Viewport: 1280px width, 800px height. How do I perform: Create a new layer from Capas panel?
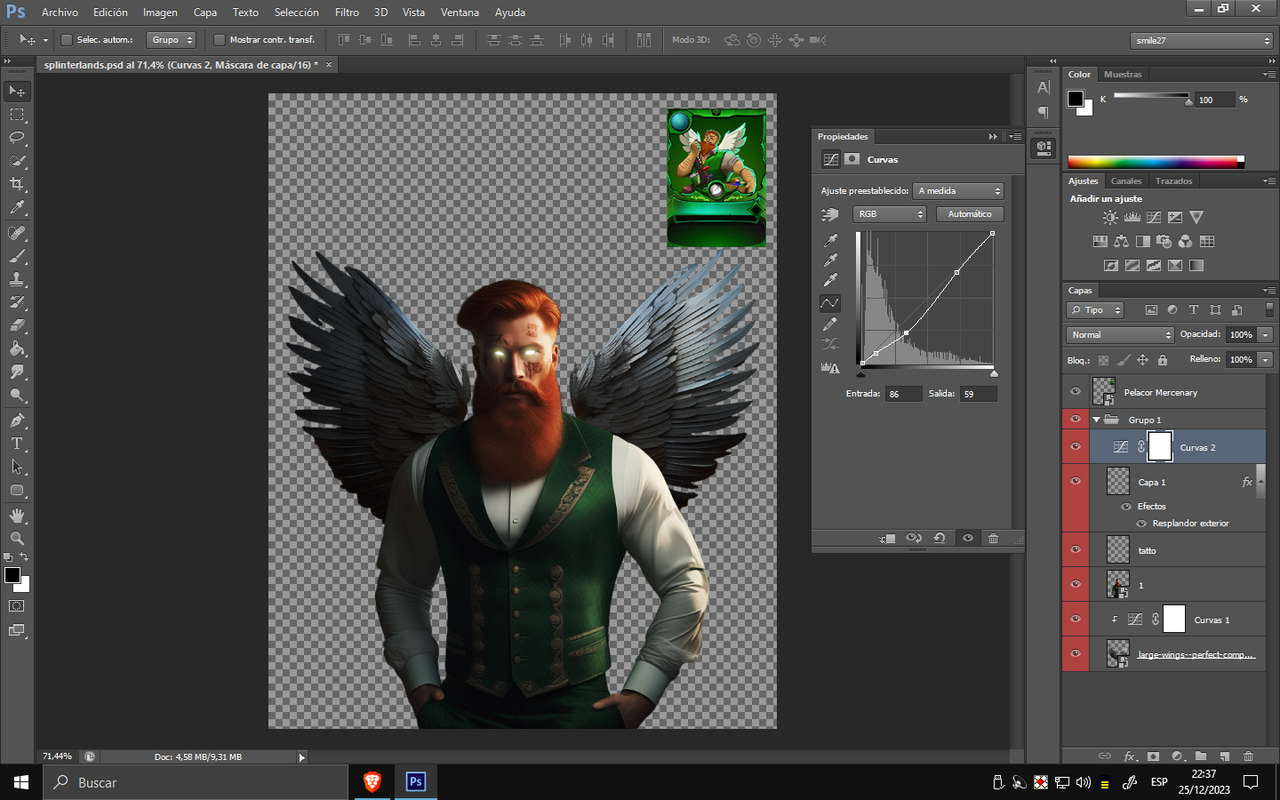pos(1224,756)
